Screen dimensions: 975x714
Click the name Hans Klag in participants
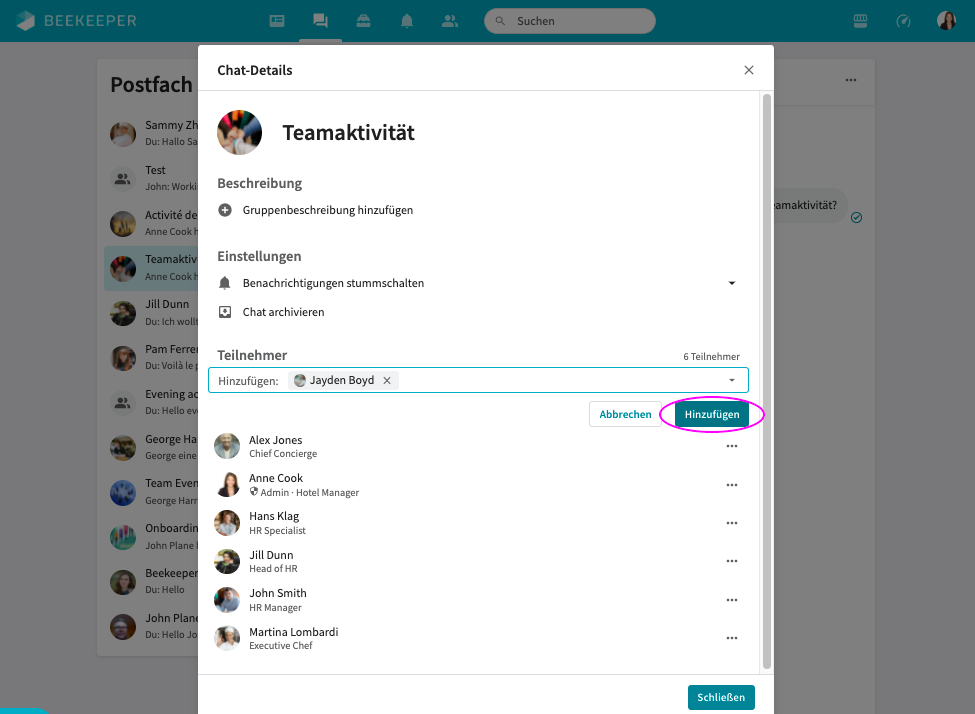click(274, 516)
